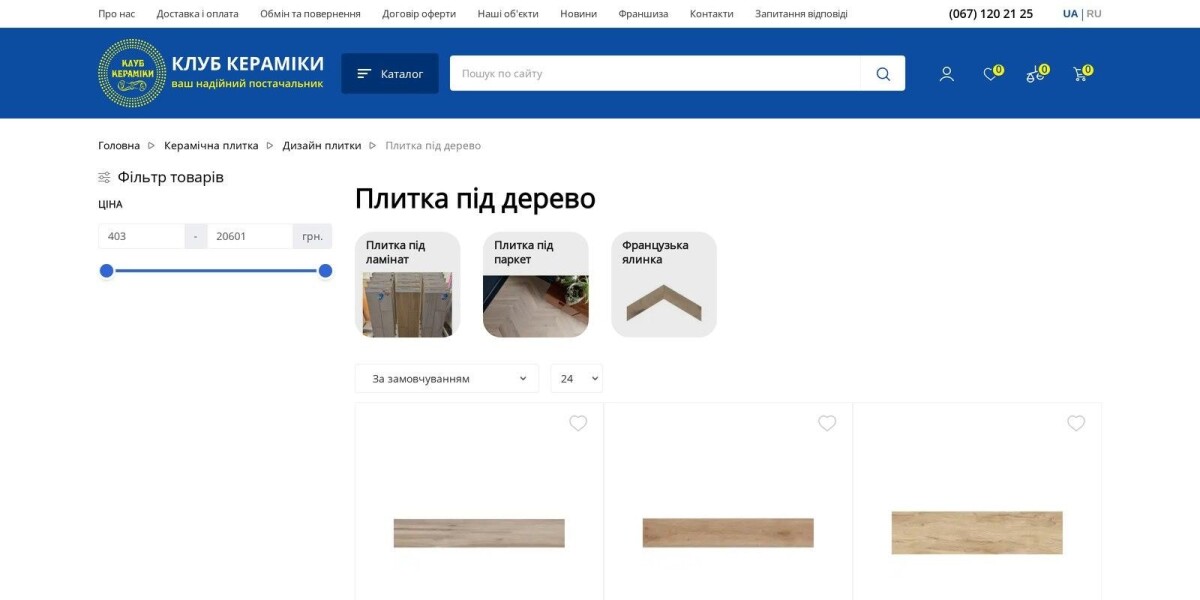Screen dimensions: 1200x600
Task: Open the items-per-page dropdown showing 24
Action: pyautogui.click(x=577, y=378)
